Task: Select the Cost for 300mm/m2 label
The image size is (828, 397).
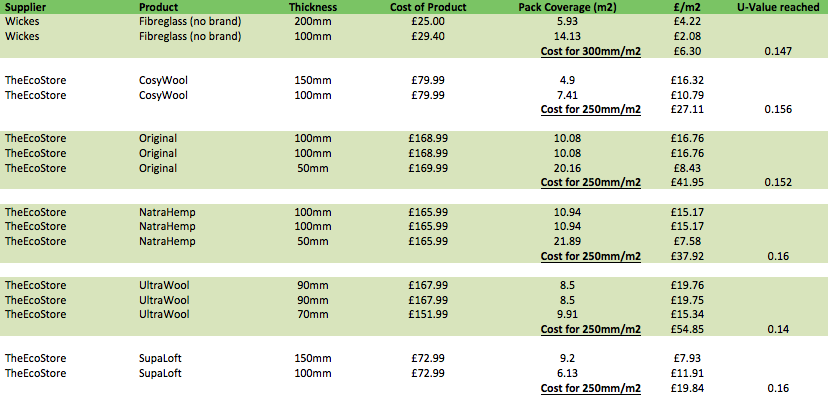Action: coord(590,52)
